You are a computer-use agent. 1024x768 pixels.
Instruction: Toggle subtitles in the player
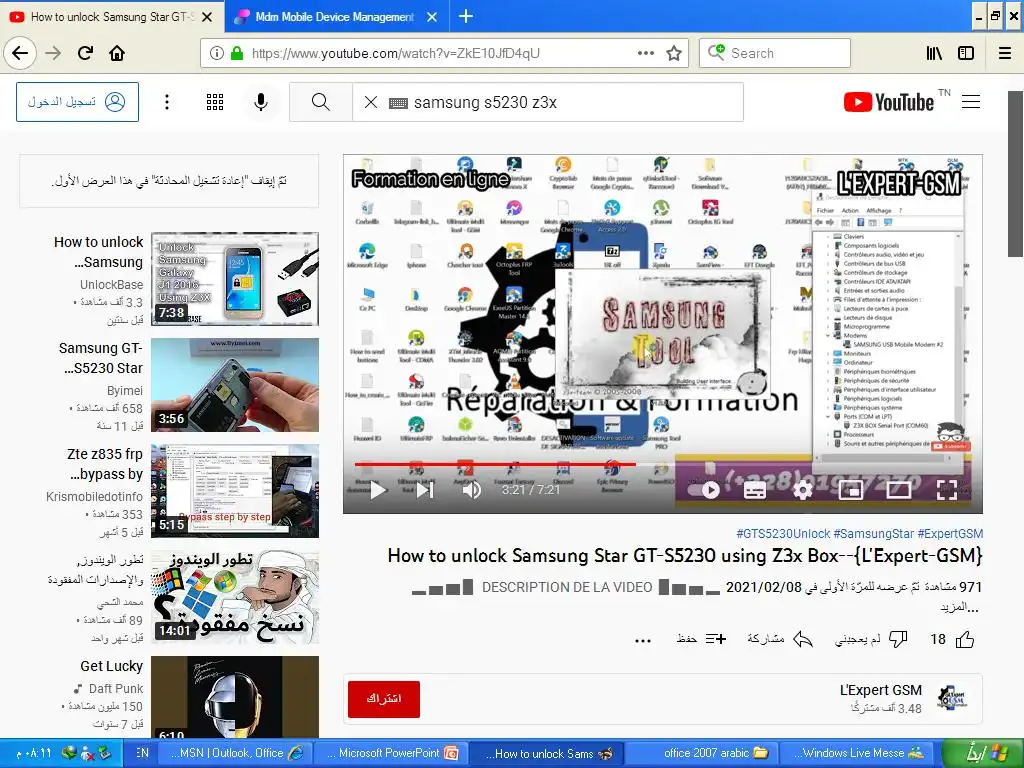pos(755,490)
